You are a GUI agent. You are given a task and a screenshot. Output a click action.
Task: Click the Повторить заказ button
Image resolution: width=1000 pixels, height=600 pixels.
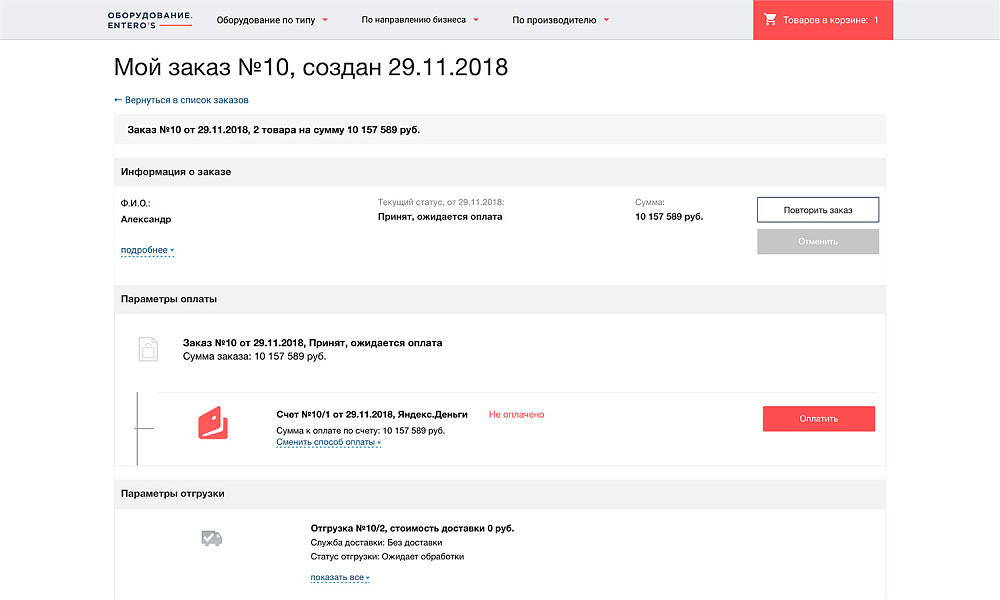(x=818, y=209)
